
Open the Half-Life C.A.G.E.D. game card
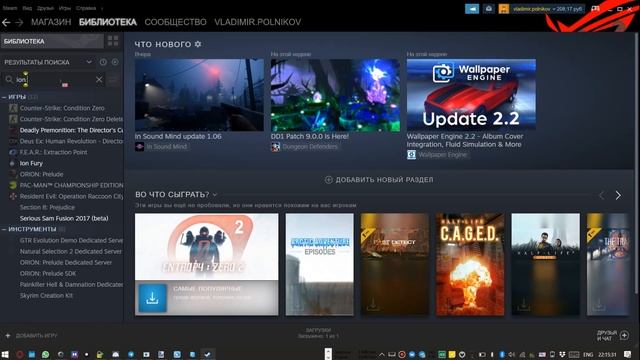[x=470, y=264]
